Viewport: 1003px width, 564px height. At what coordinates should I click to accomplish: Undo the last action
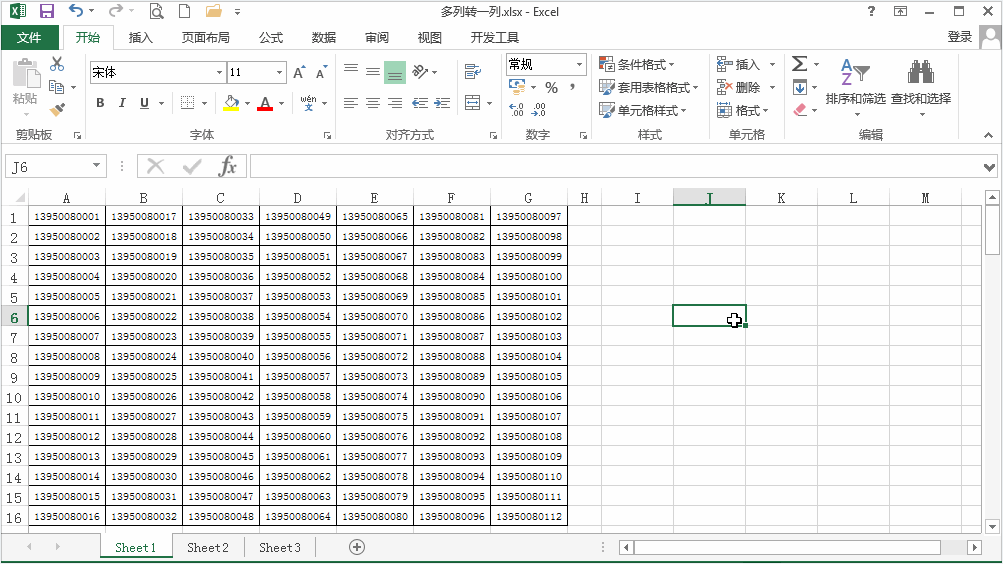click(76, 11)
